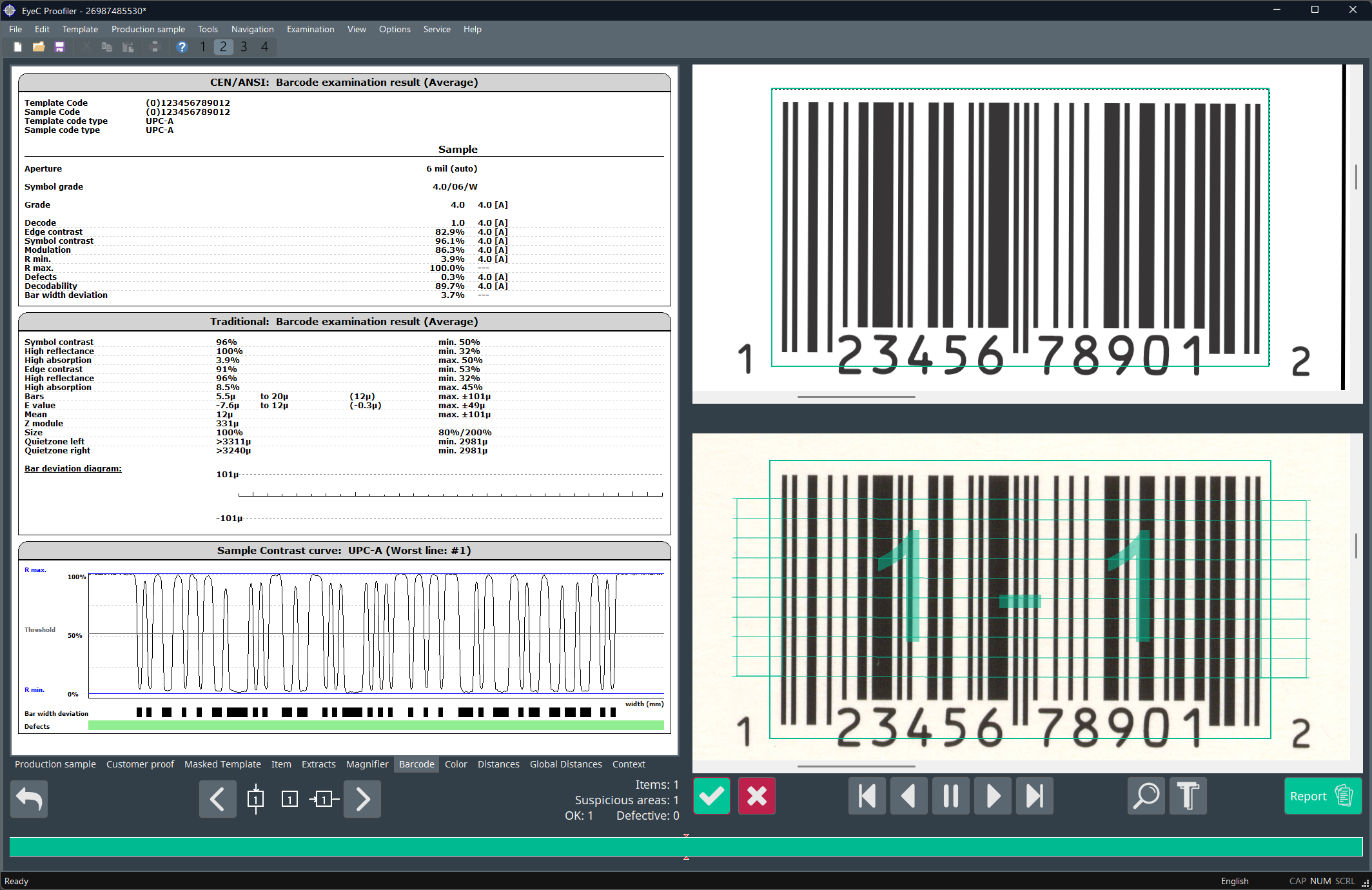Switch to the Global Distances tab
This screenshot has height=890, width=1372.
coord(566,764)
